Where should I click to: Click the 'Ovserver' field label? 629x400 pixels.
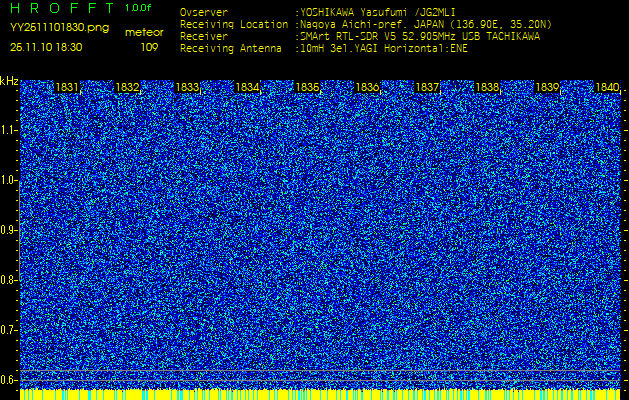(204, 12)
